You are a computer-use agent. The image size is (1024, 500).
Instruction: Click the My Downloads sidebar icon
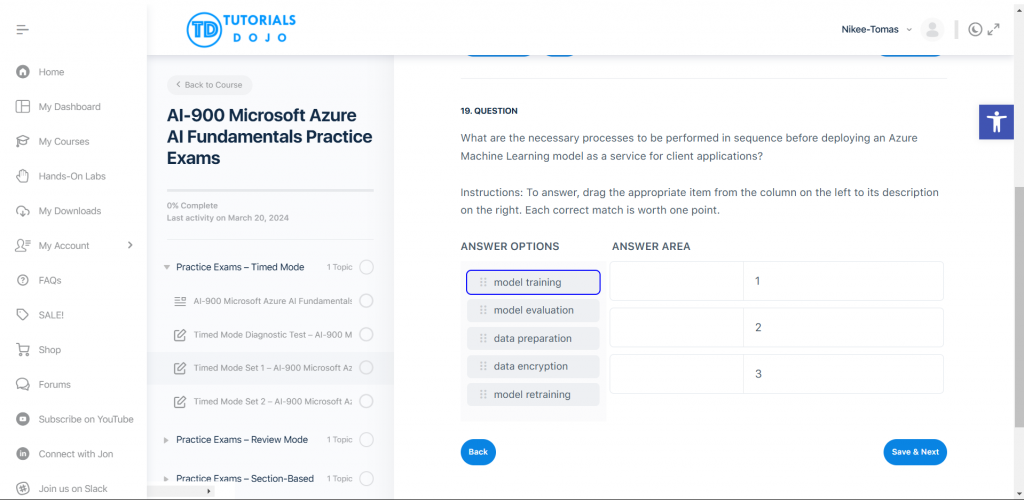(x=23, y=211)
